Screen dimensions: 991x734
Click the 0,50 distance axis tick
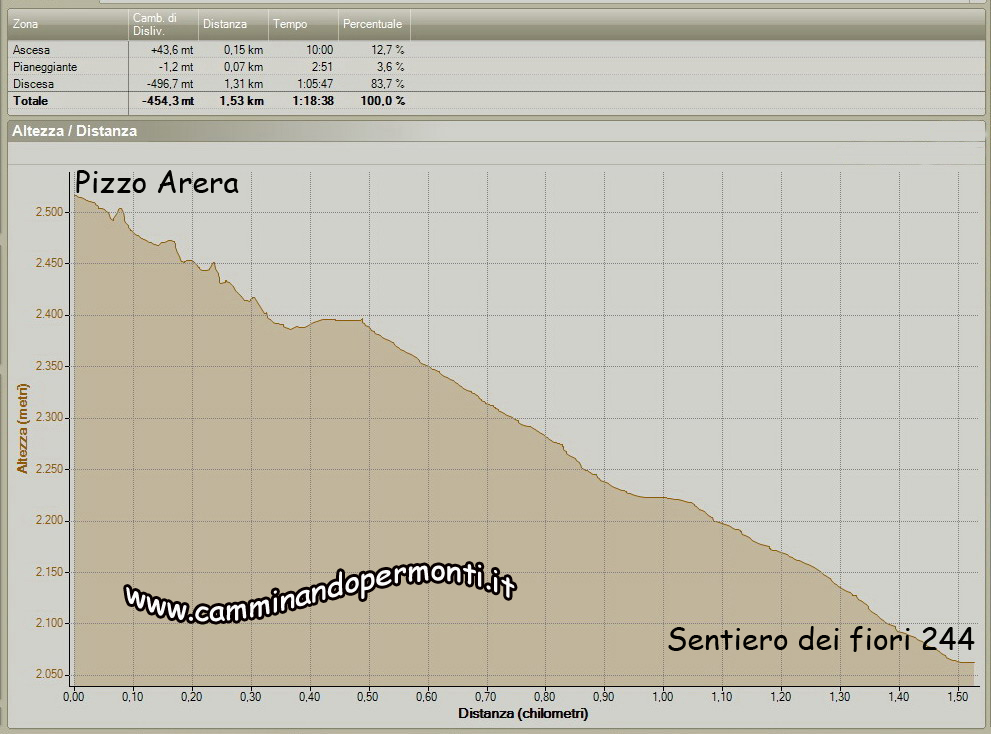(368, 697)
